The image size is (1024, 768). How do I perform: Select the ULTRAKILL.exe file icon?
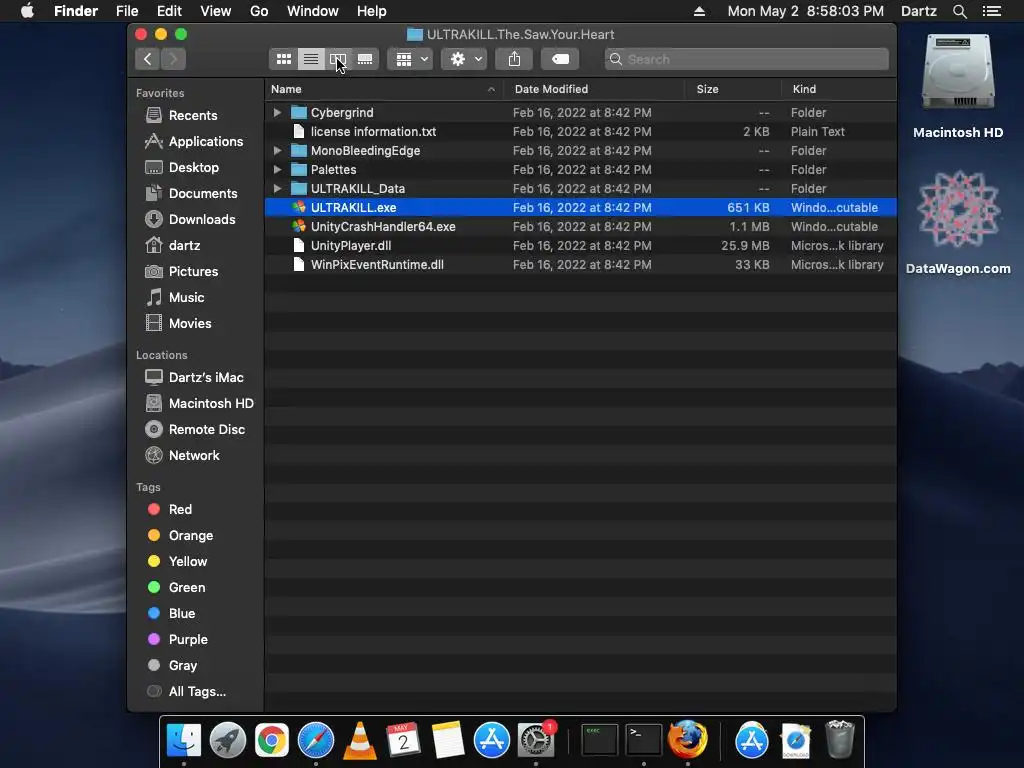[299, 208]
